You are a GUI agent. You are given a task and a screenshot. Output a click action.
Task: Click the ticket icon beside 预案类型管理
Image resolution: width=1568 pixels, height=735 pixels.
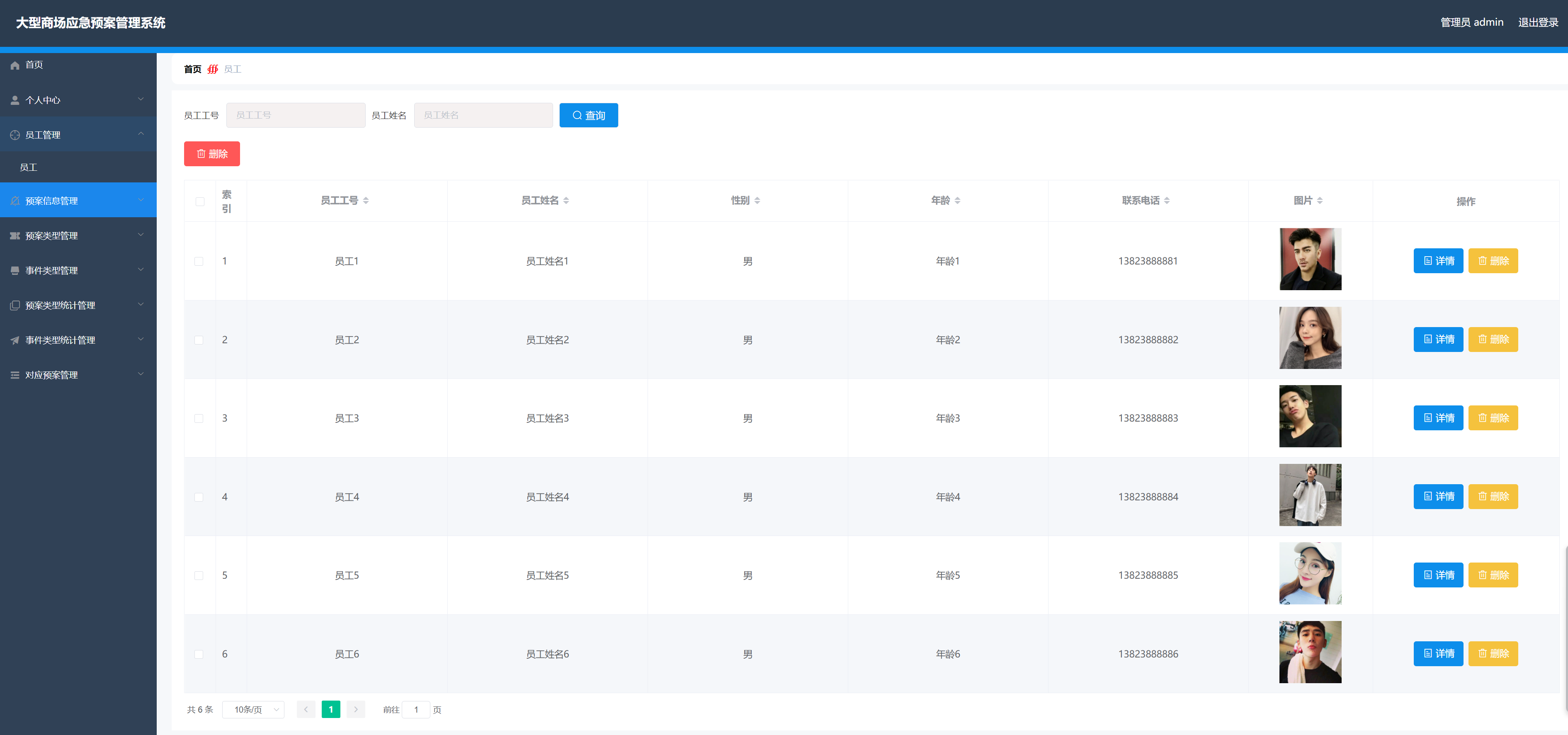click(x=15, y=235)
